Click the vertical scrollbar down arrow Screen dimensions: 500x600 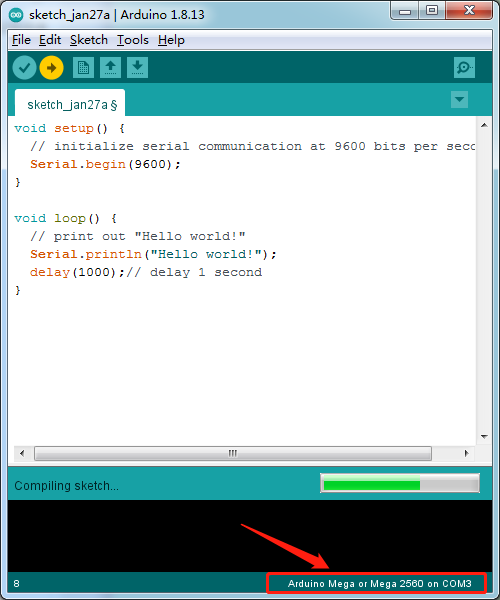tap(484, 436)
